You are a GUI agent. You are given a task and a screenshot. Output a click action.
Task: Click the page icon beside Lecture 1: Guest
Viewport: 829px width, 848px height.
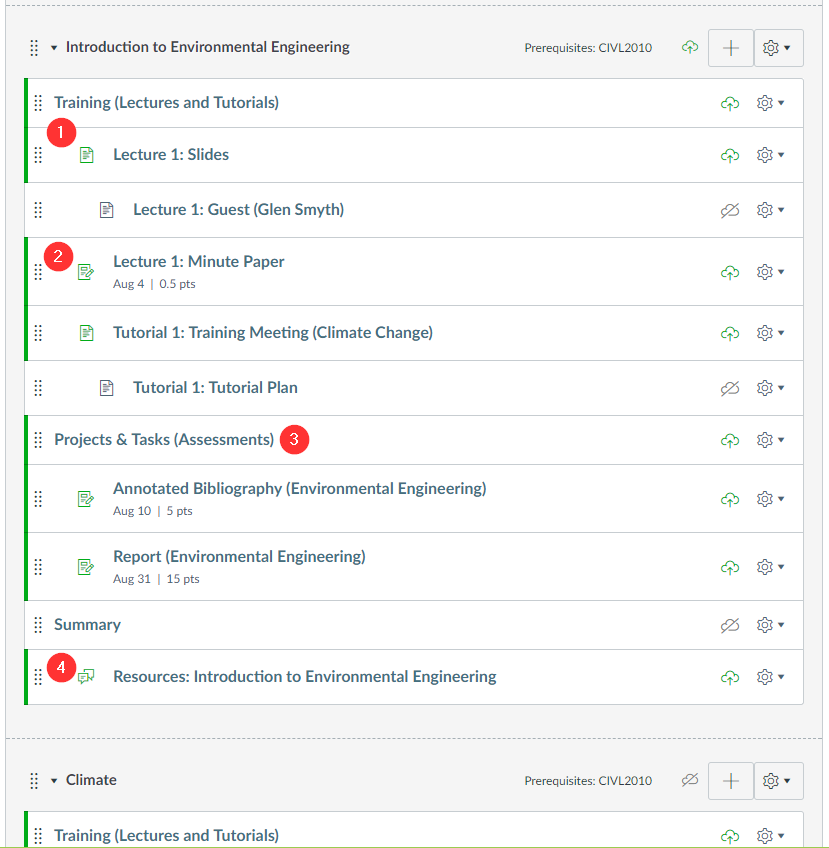107,210
